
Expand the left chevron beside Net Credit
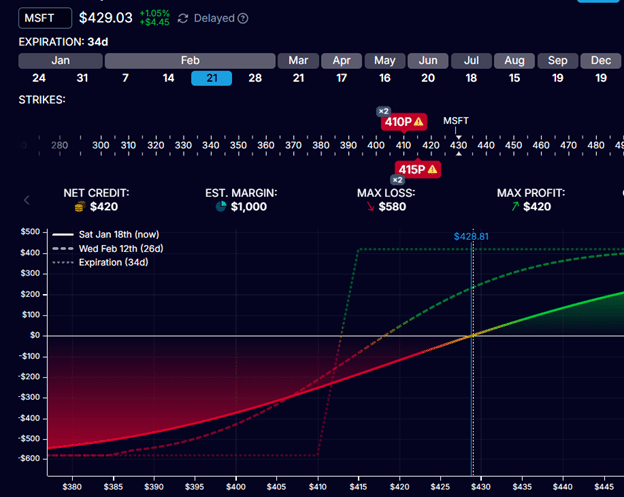pos(27,200)
